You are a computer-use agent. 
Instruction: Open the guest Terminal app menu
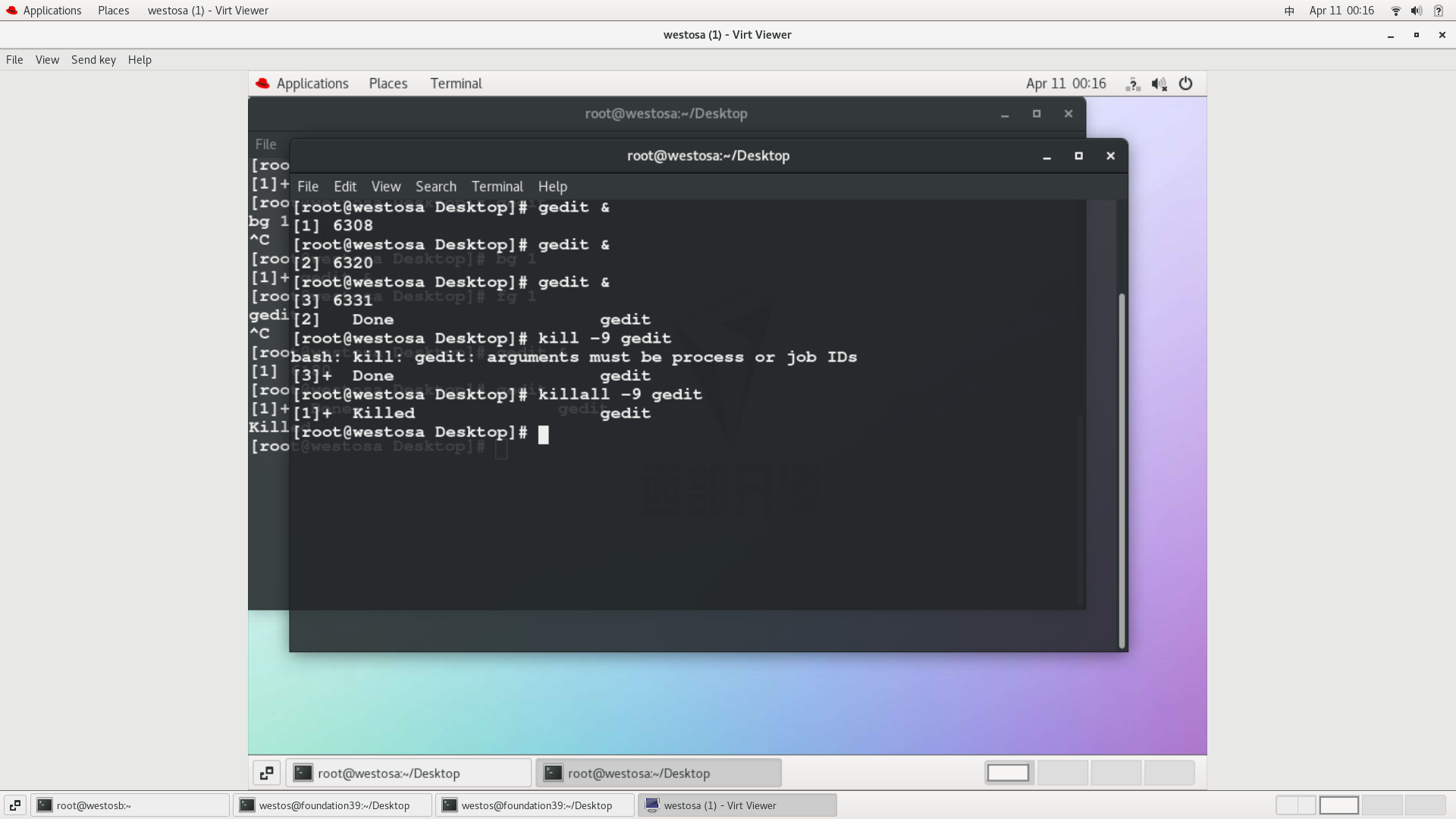[x=456, y=83]
